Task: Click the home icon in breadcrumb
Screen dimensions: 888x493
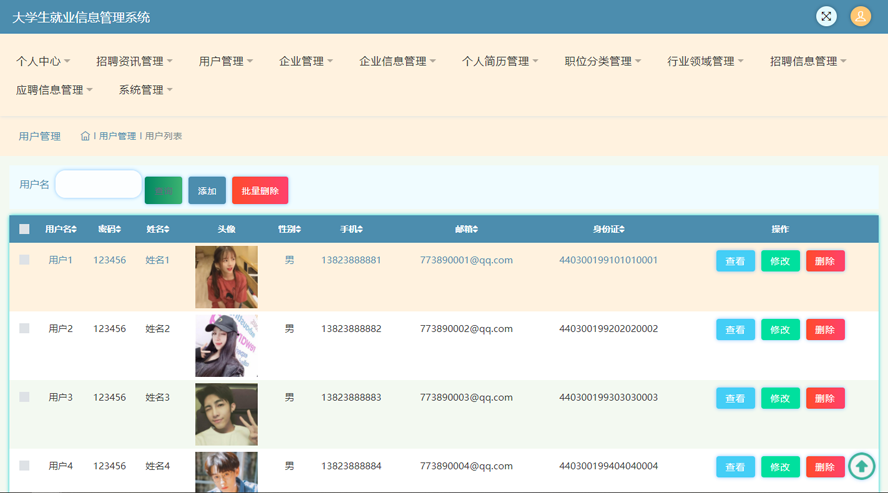Action: [x=85, y=136]
